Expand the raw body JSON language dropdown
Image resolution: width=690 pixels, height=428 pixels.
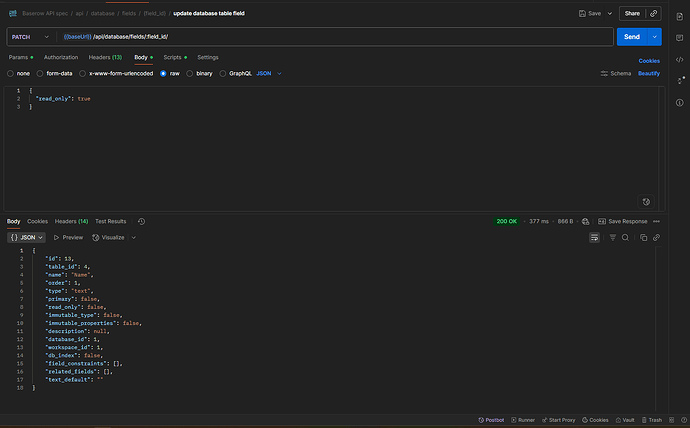tap(270, 73)
